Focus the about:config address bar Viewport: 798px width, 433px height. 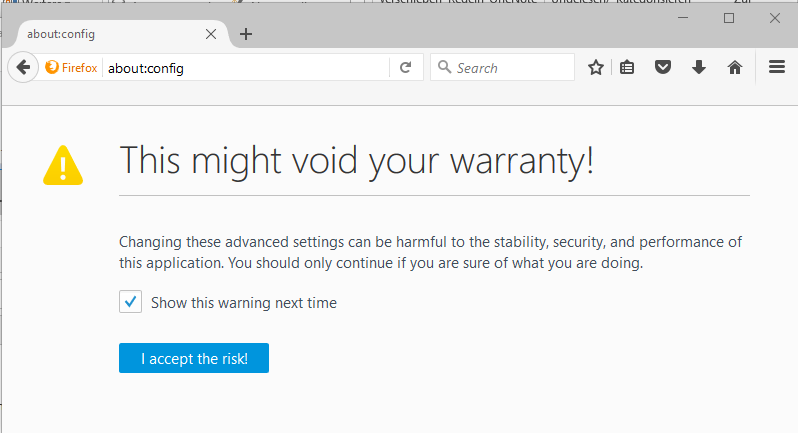(x=245, y=68)
